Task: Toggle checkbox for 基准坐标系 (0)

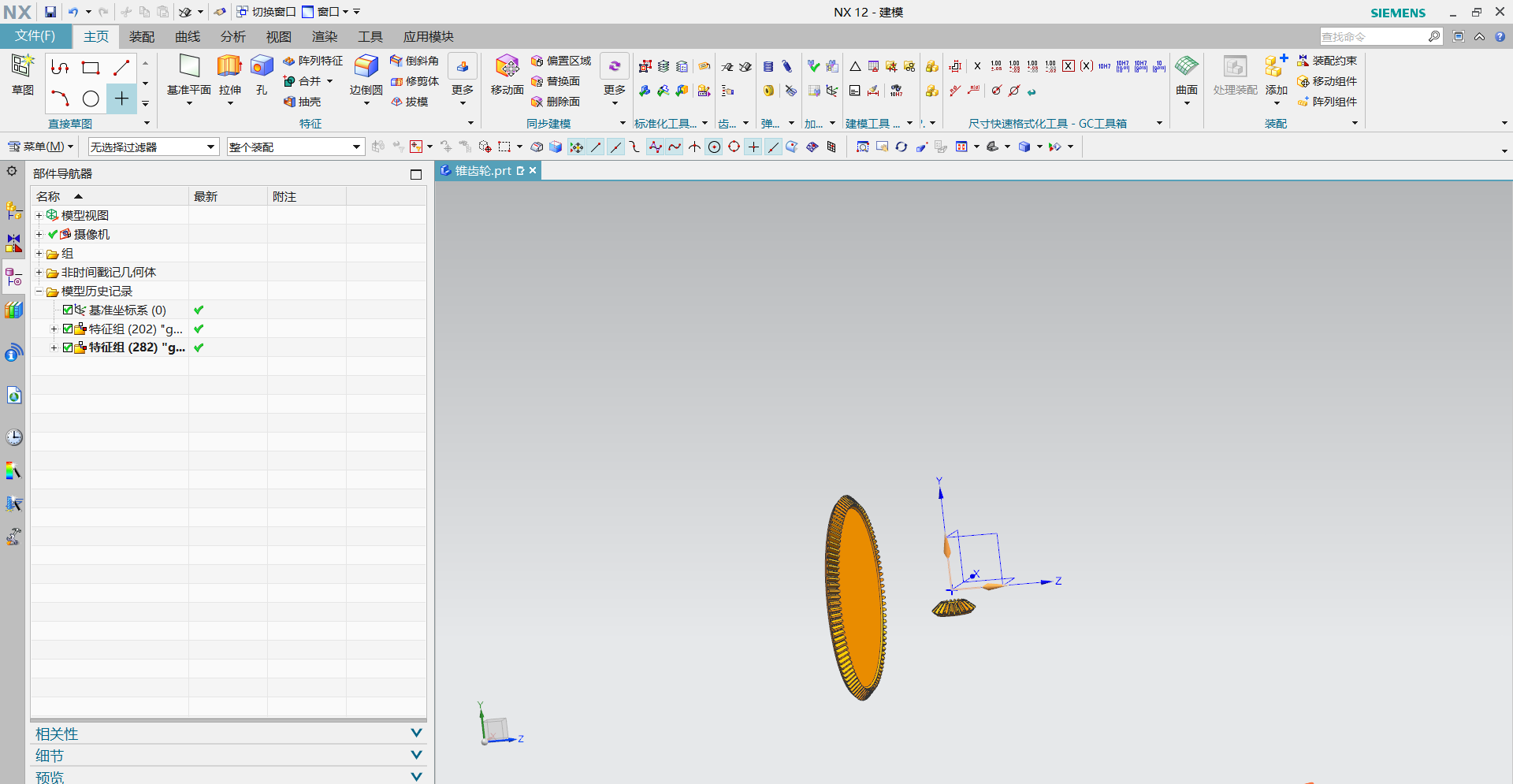Action: pos(68,310)
